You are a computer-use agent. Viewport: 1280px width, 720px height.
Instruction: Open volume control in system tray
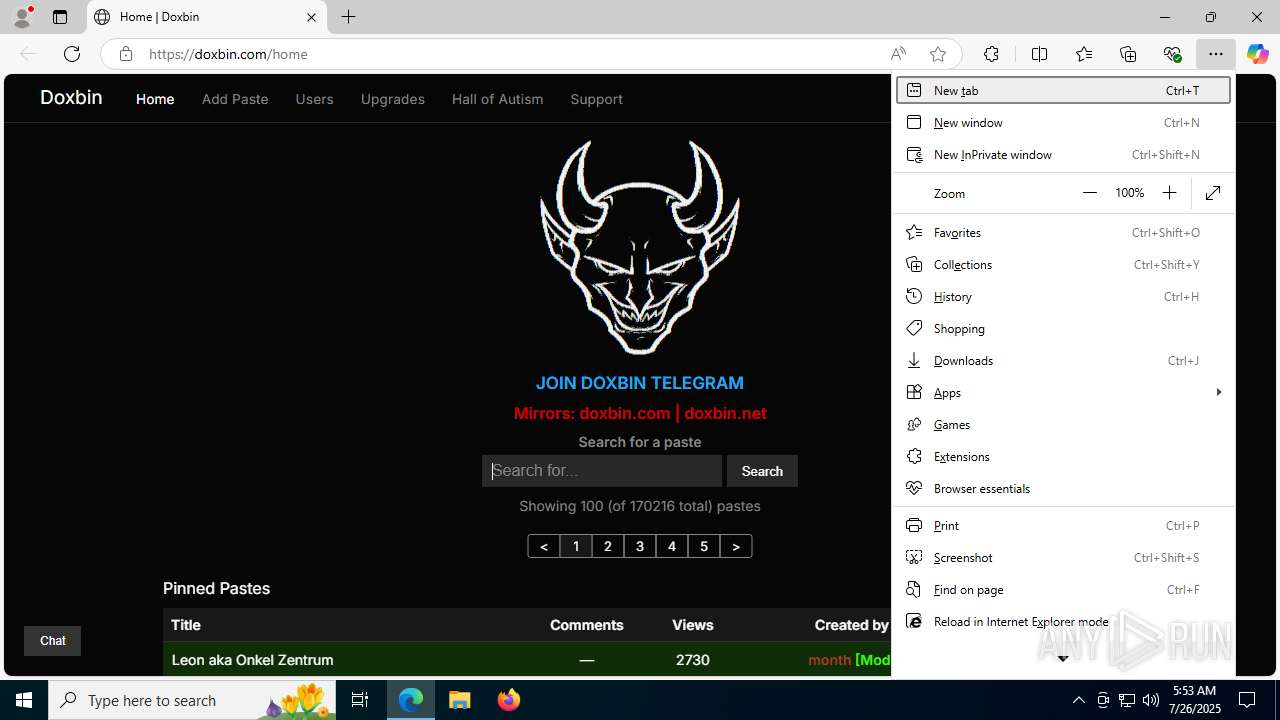click(1150, 700)
